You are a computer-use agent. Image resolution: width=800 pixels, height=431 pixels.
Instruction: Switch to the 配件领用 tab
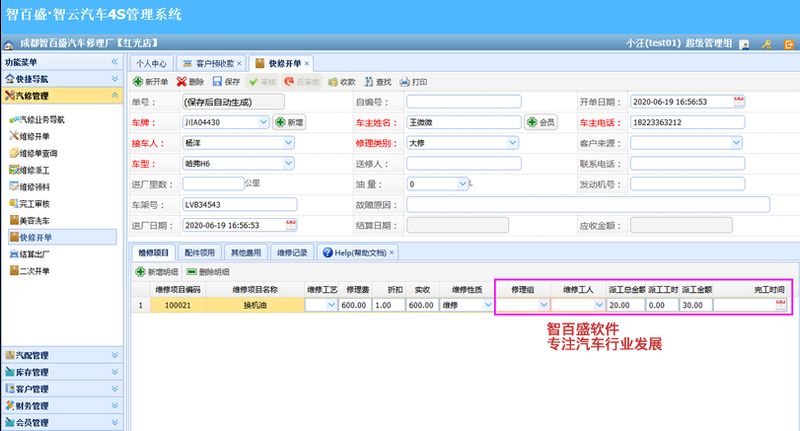point(199,252)
